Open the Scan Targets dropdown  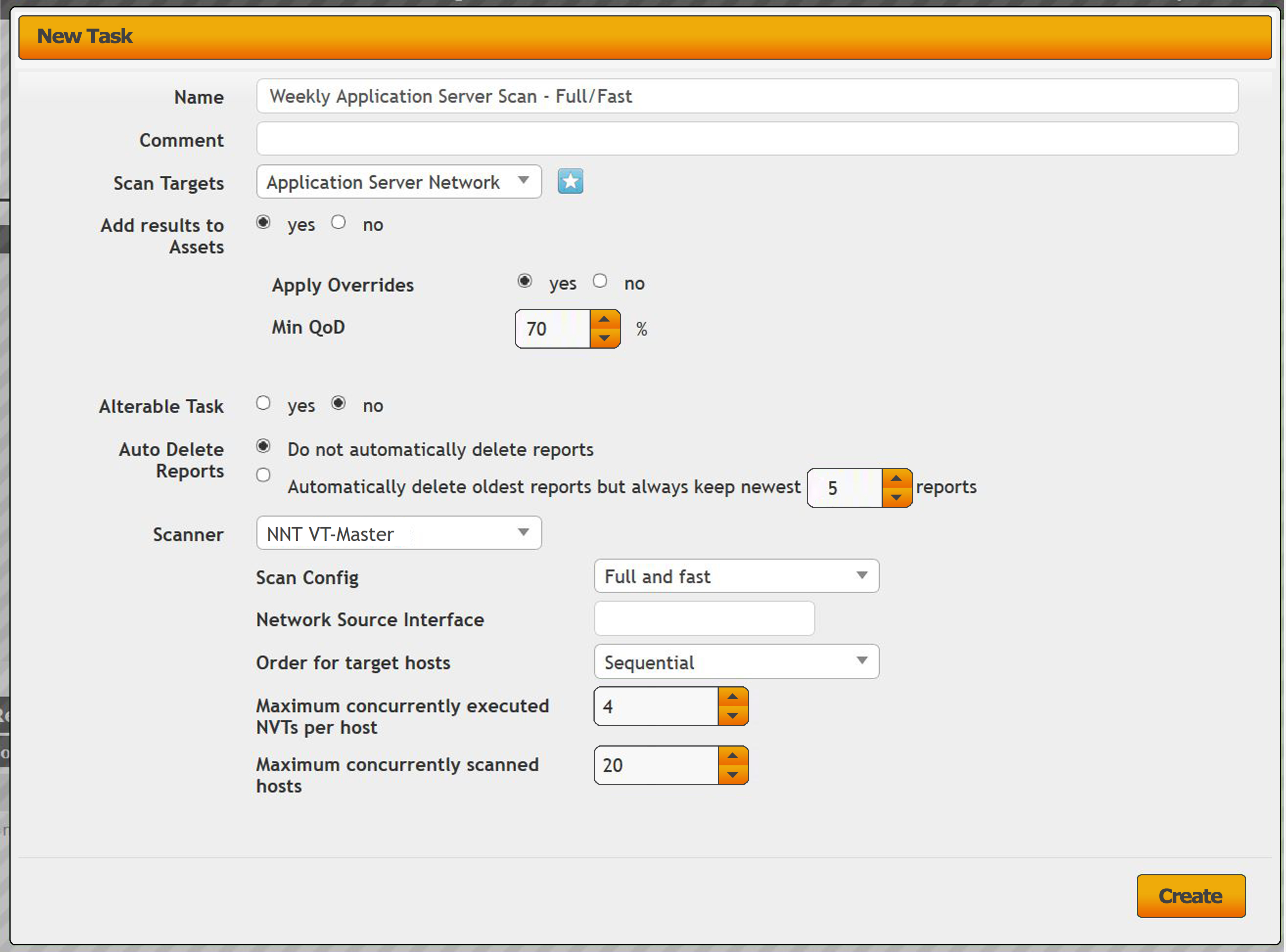398,182
